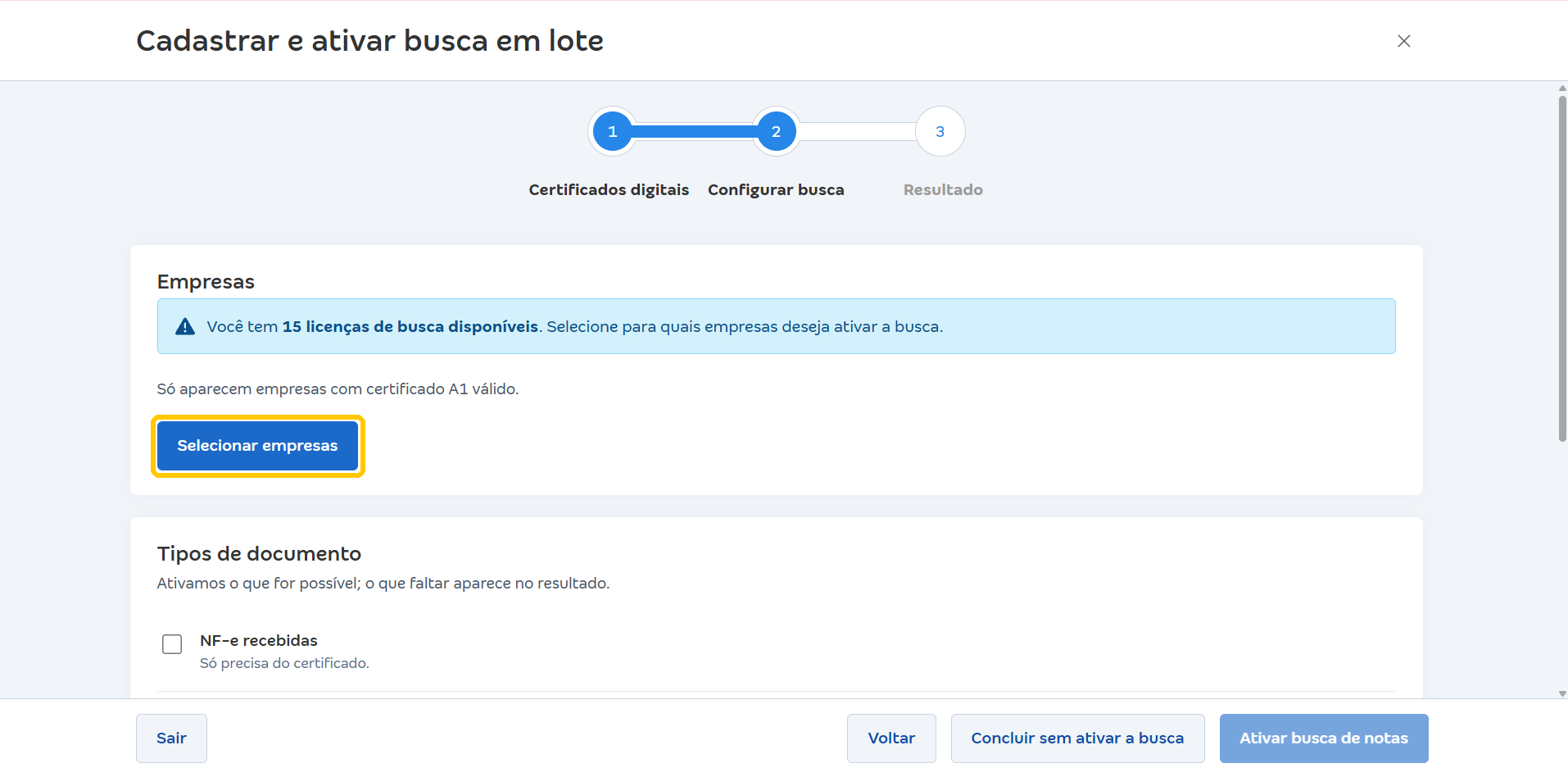Click the scrollbar down arrow

pos(1562,693)
